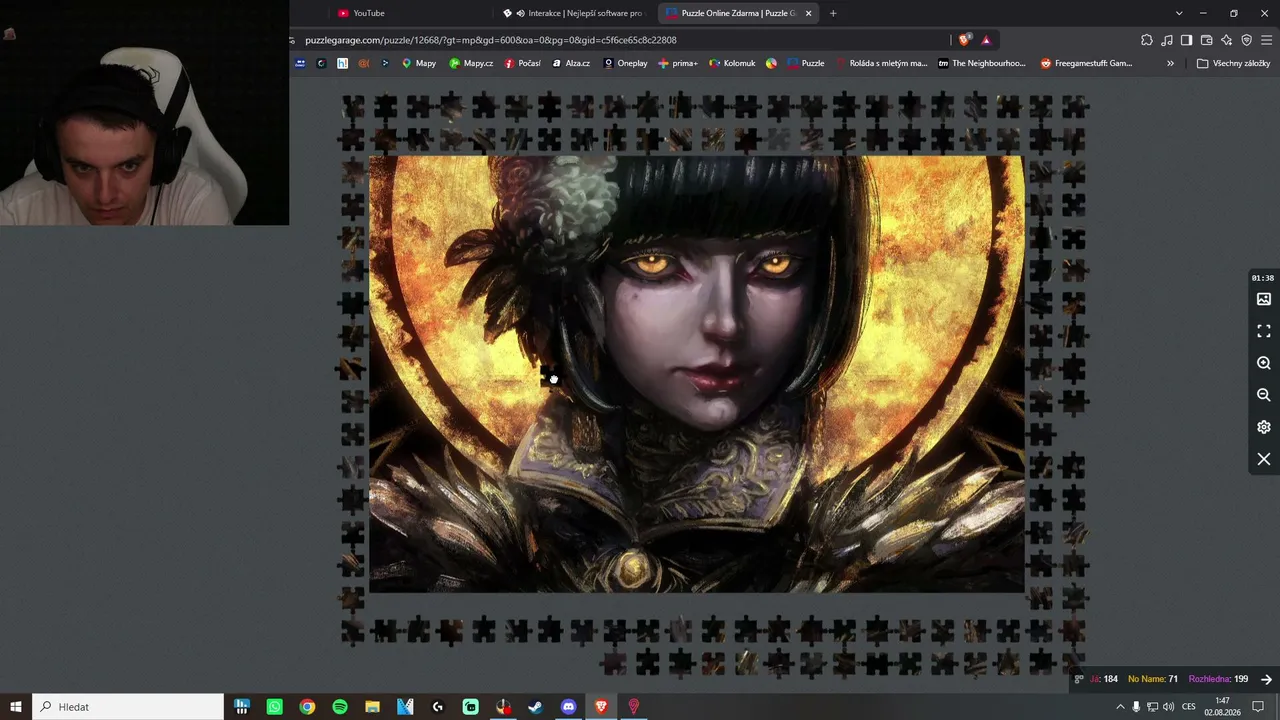Open Discord from the taskbar

tap(569, 707)
